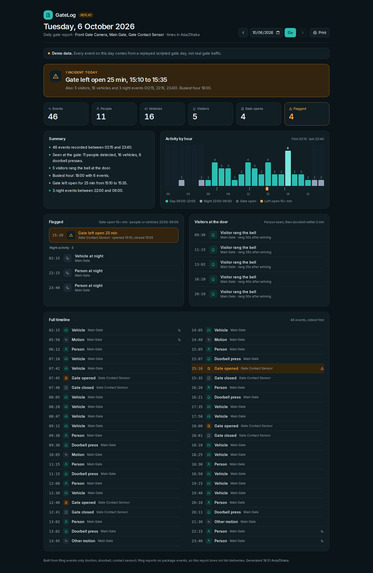Click the tallest bar in the Activity chart
The height and width of the screenshot is (573, 373).
288,168
